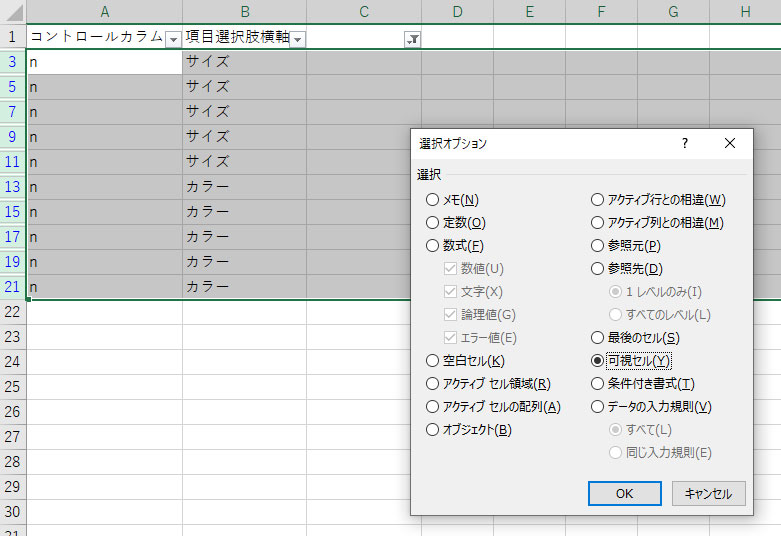781x536 pixels.
Task: Click row 22 header
Action: point(12,312)
